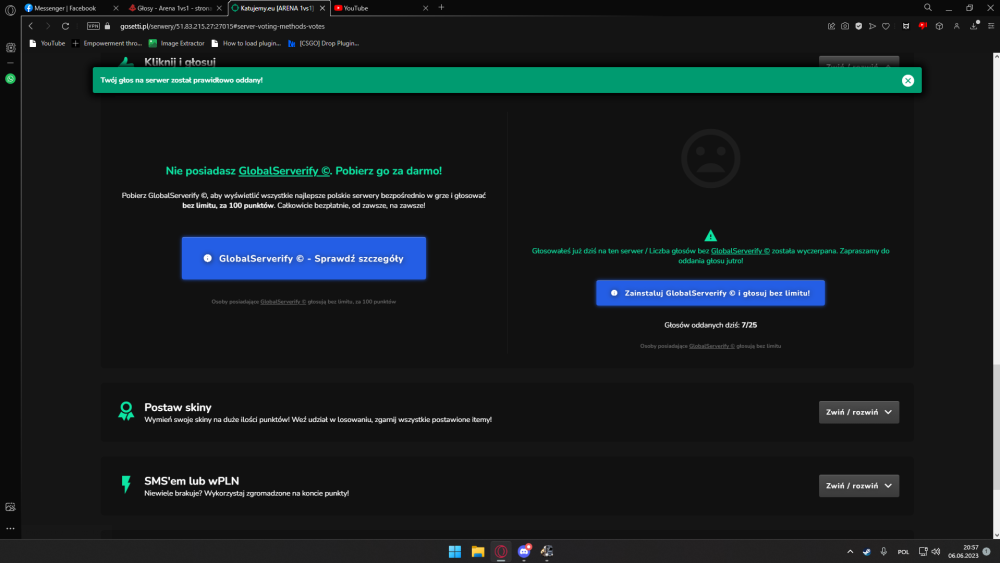Open the account profile icon
Image resolution: width=1000 pixels, height=563 pixels.
[957, 26]
